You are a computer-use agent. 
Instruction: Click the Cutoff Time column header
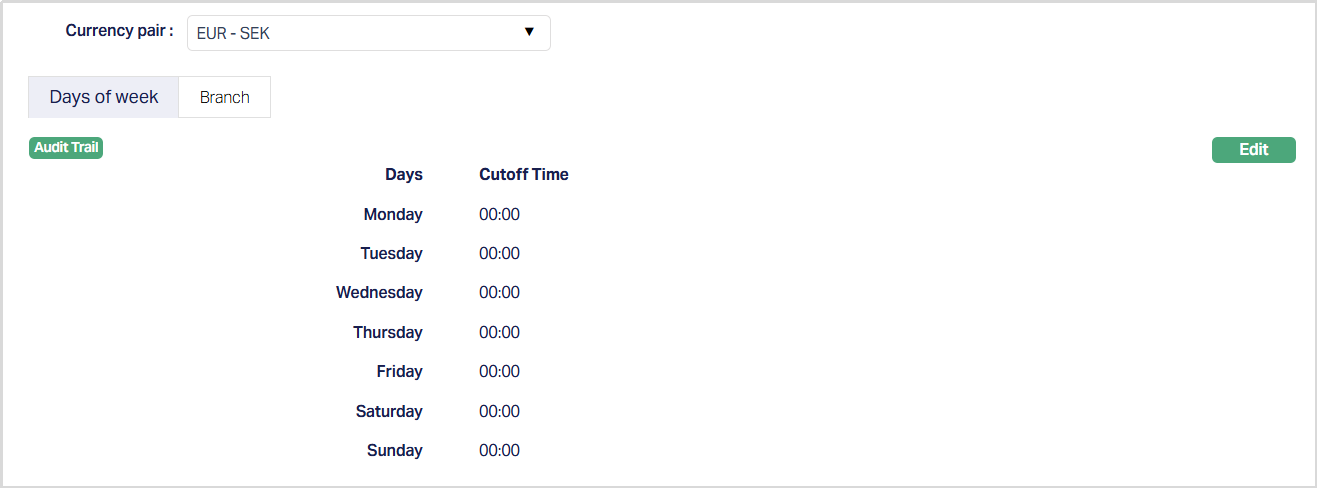click(523, 174)
